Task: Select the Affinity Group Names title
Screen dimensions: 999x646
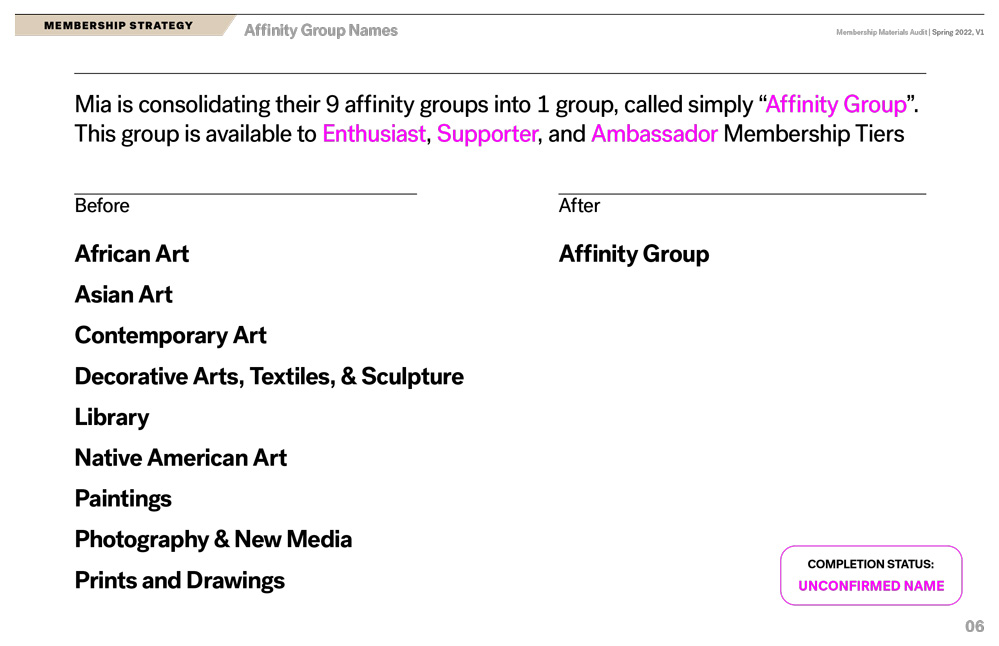Action: pyautogui.click(x=320, y=31)
